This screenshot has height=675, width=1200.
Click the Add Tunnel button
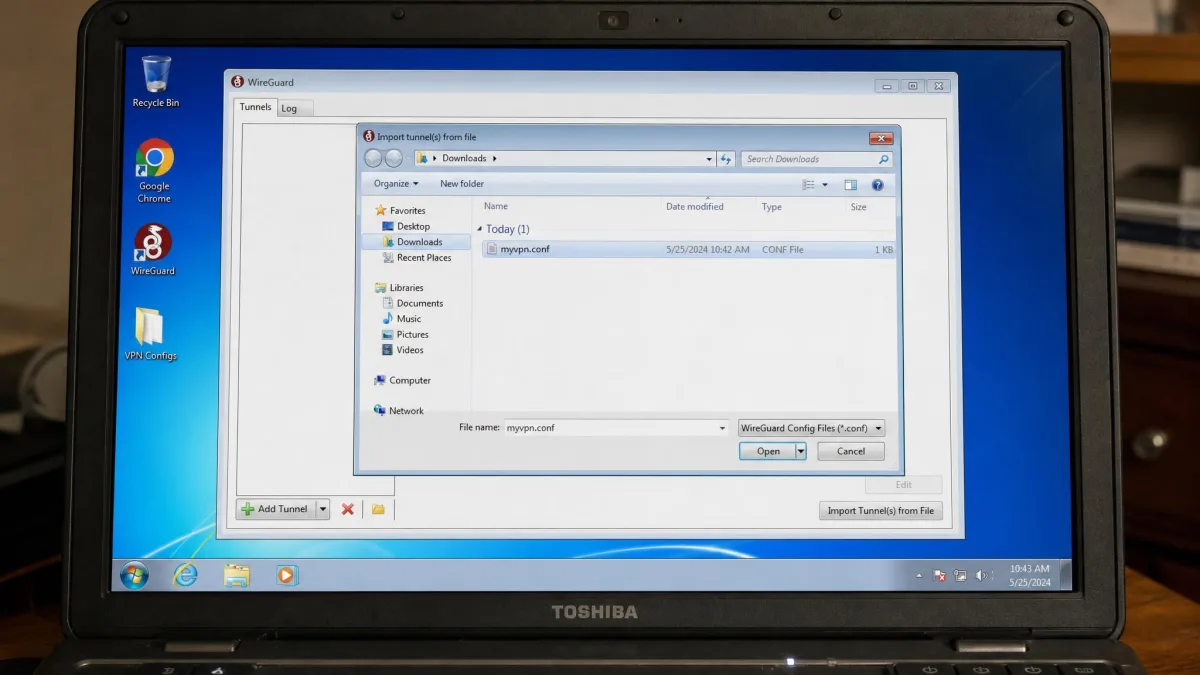click(276, 509)
